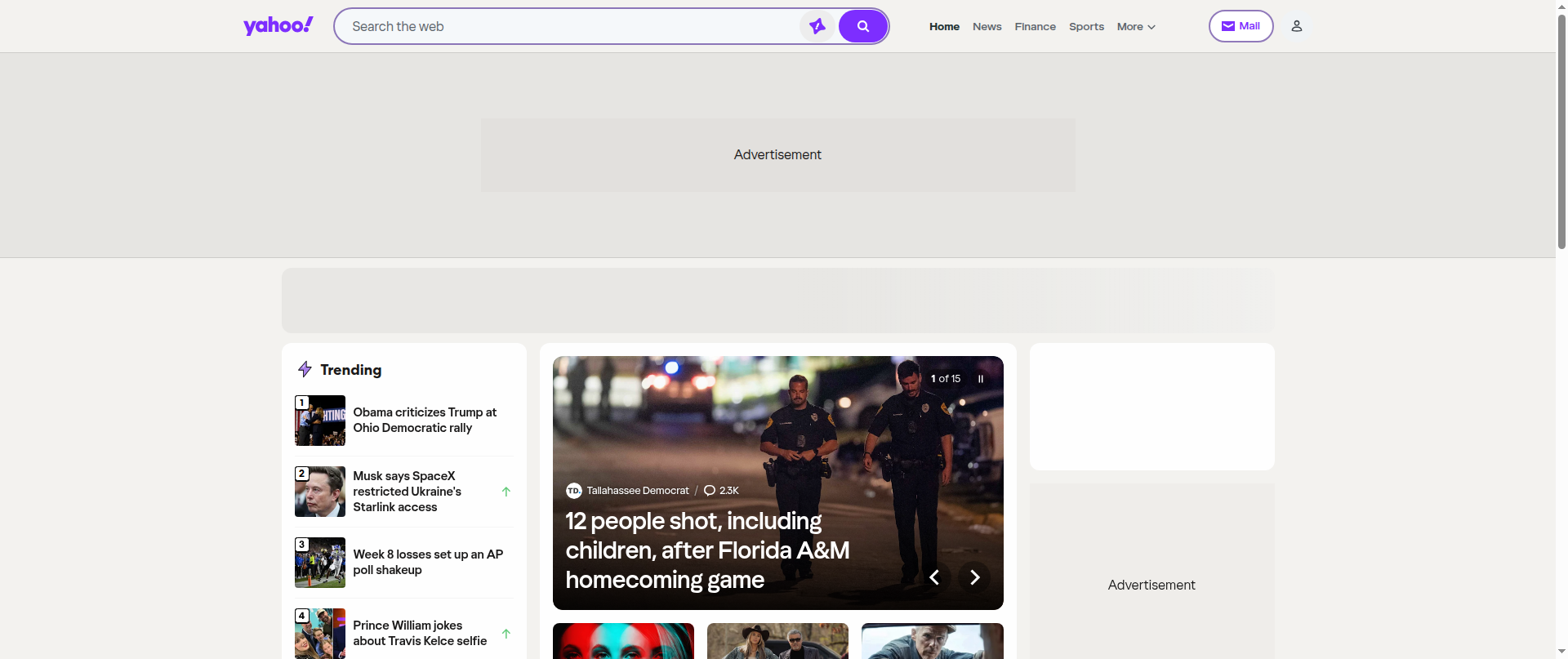The height and width of the screenshot is (659, 1568).
Task: Open the Sports navigation item
Action: 1086,27
